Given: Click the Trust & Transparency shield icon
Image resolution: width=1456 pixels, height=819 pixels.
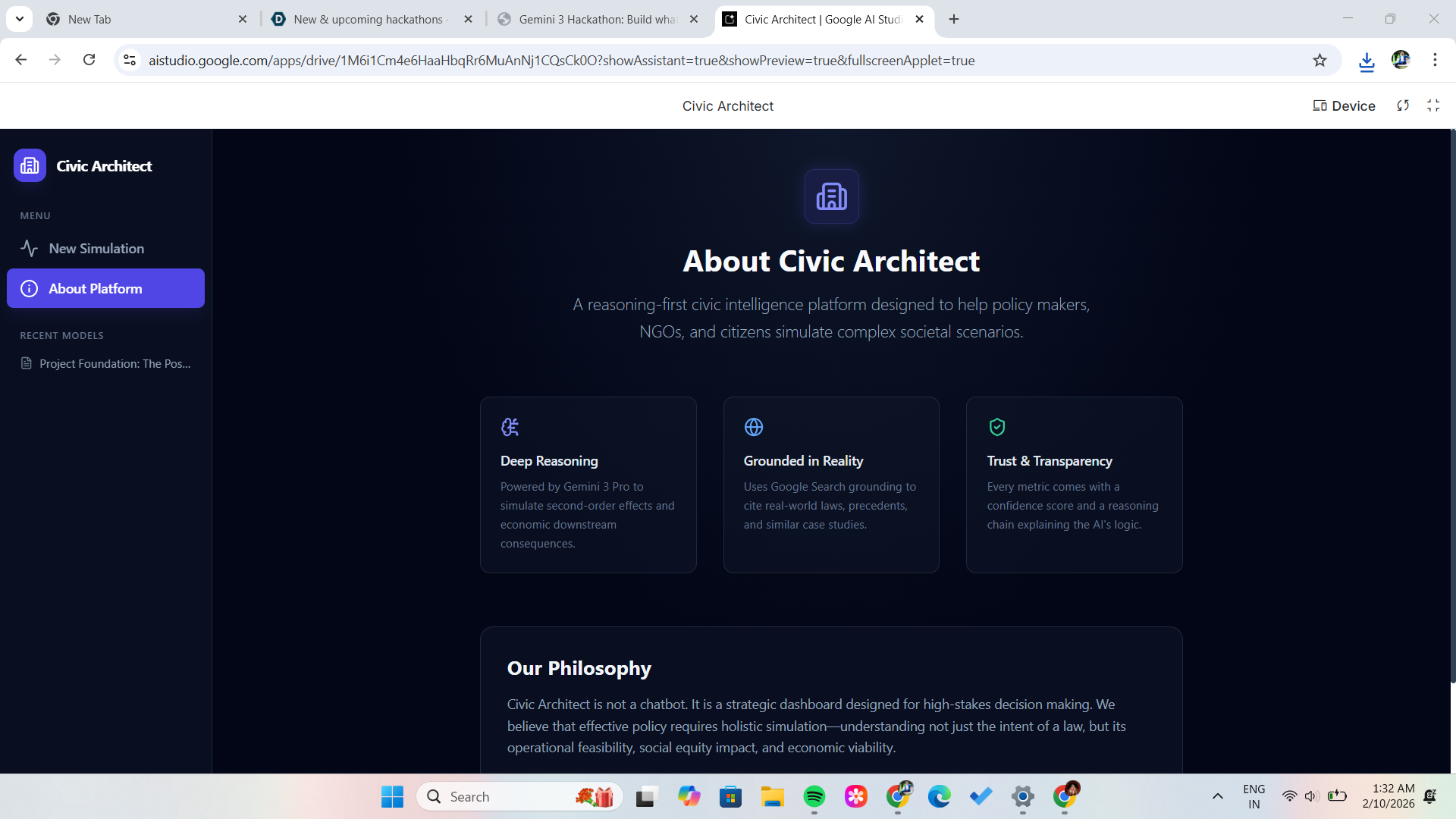Looking at the screenshot, I should pos(996,427).
